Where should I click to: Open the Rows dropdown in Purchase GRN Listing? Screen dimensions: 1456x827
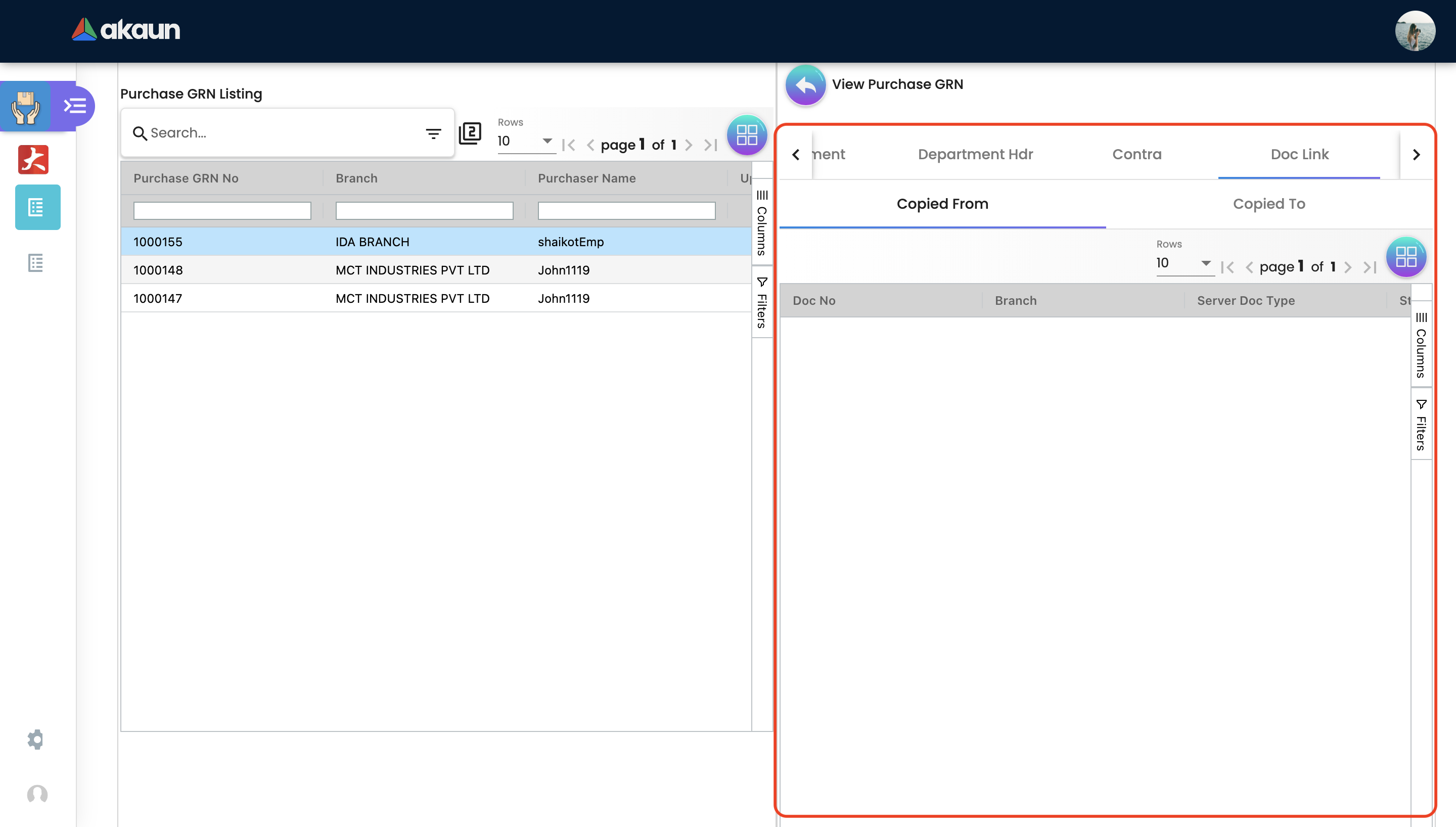click(525, 141)
